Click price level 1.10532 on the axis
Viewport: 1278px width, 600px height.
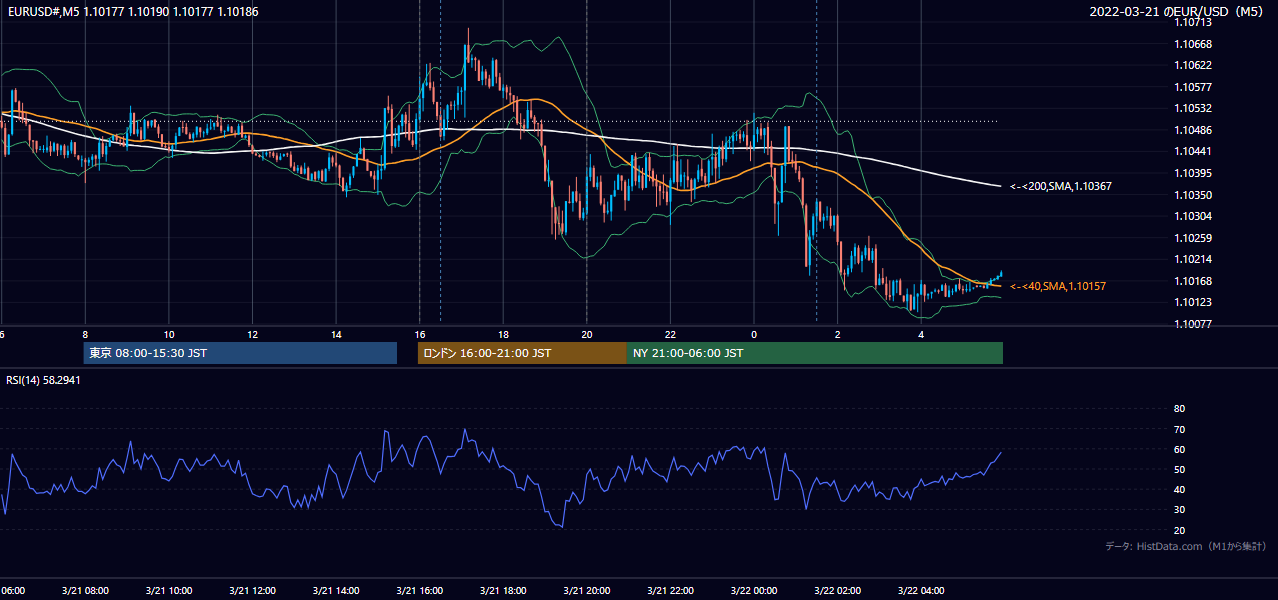tap(1192, 108)
